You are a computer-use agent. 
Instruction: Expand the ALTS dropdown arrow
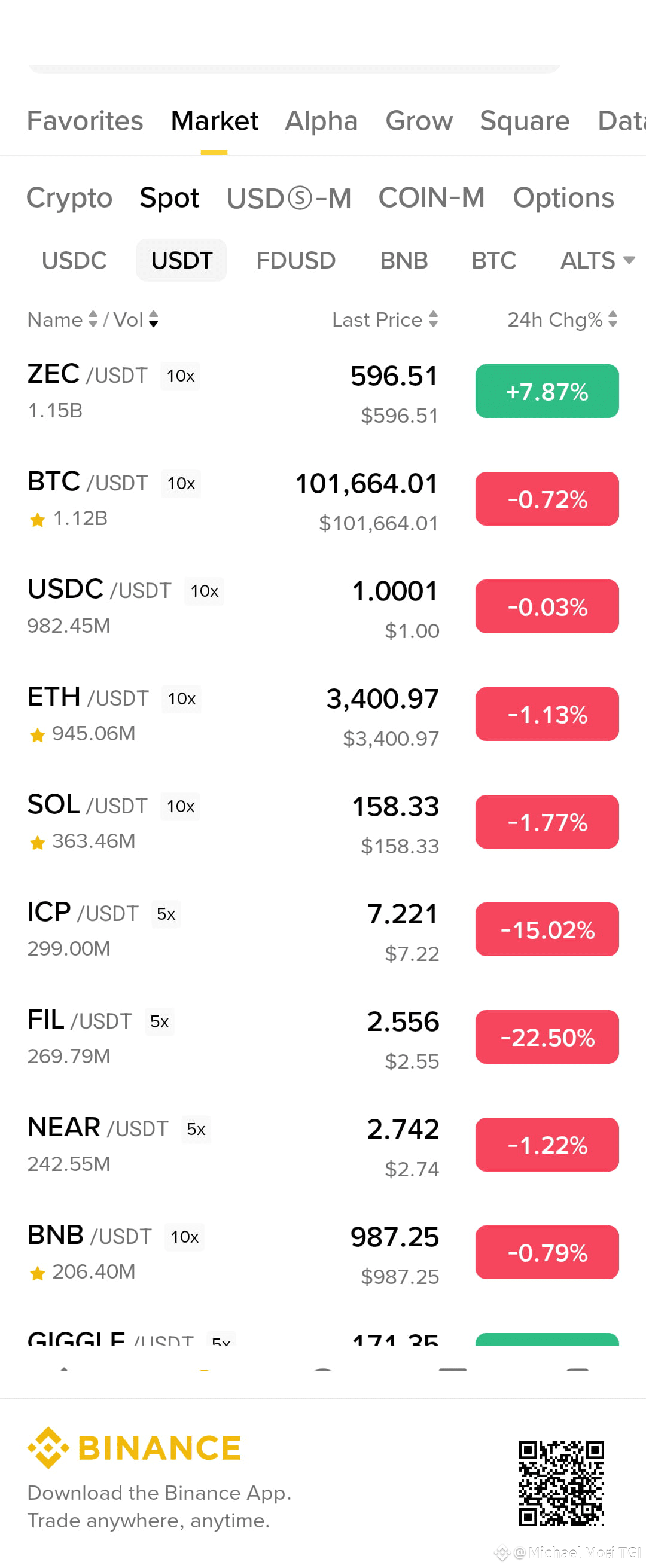[629, 261]
